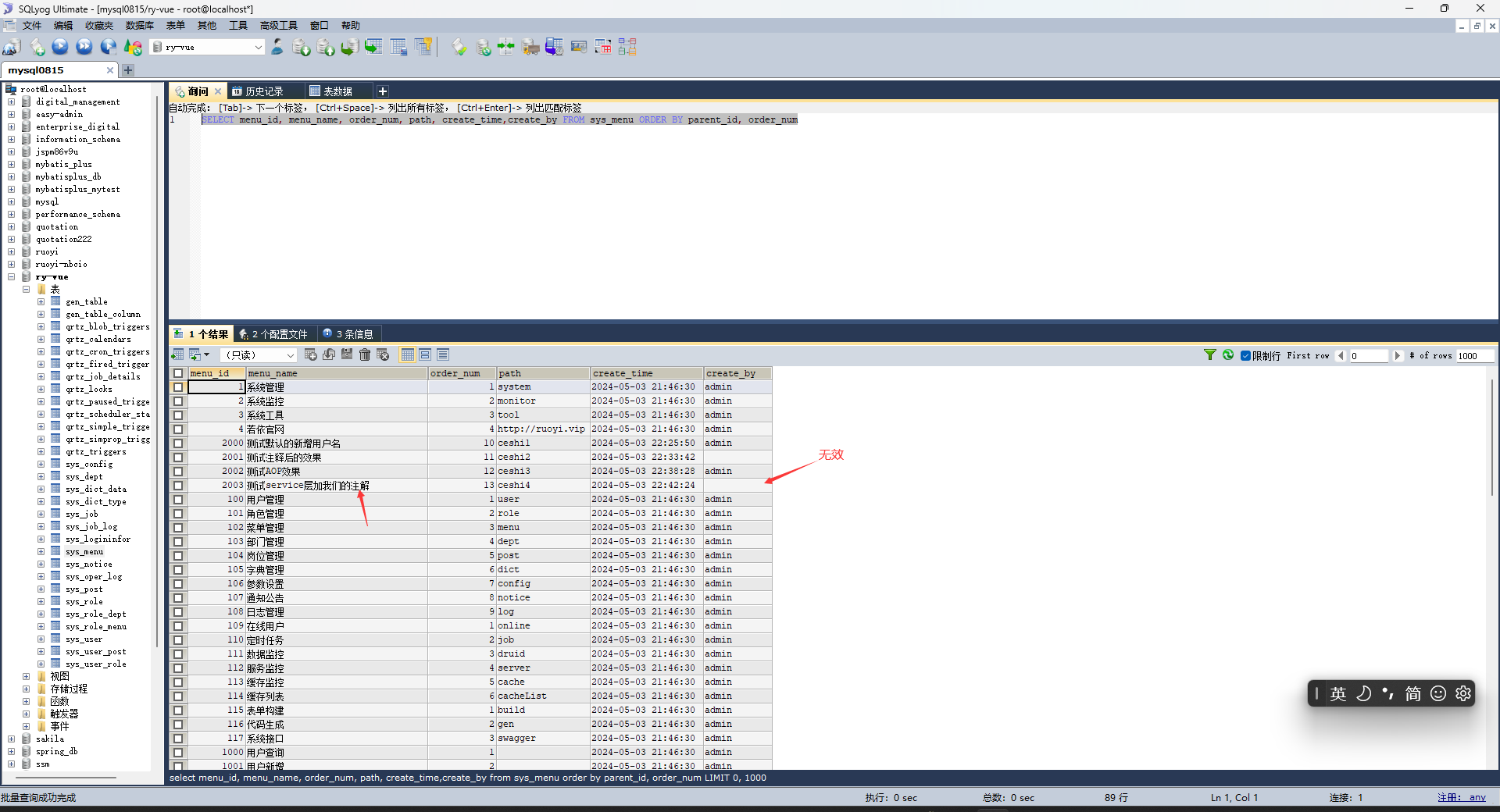Click the First row input field
The height and width of the screenshot is (812, 1500).
(1369, 356)
